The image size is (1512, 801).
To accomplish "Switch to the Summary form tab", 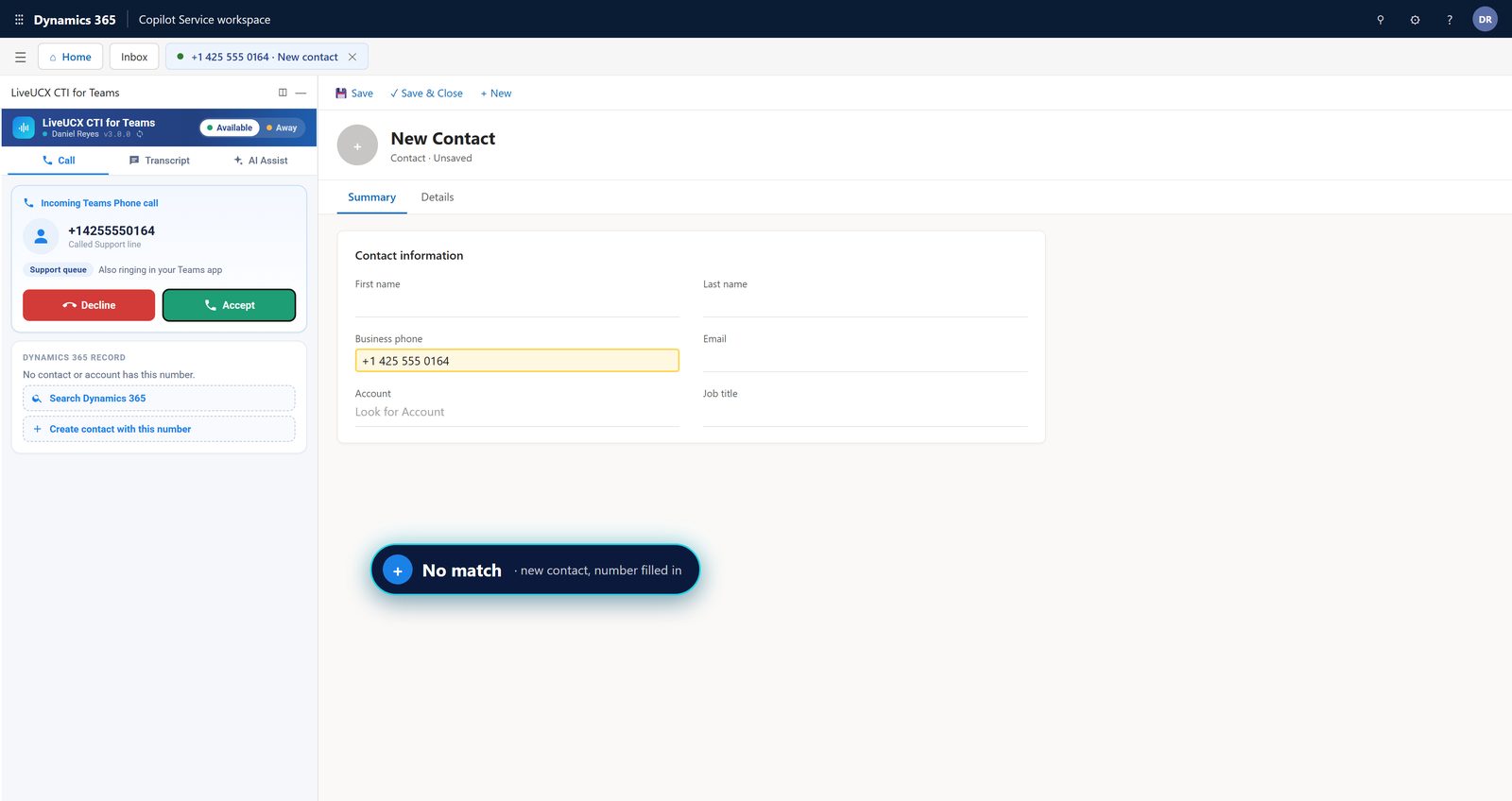I will (x=371, y=197).
